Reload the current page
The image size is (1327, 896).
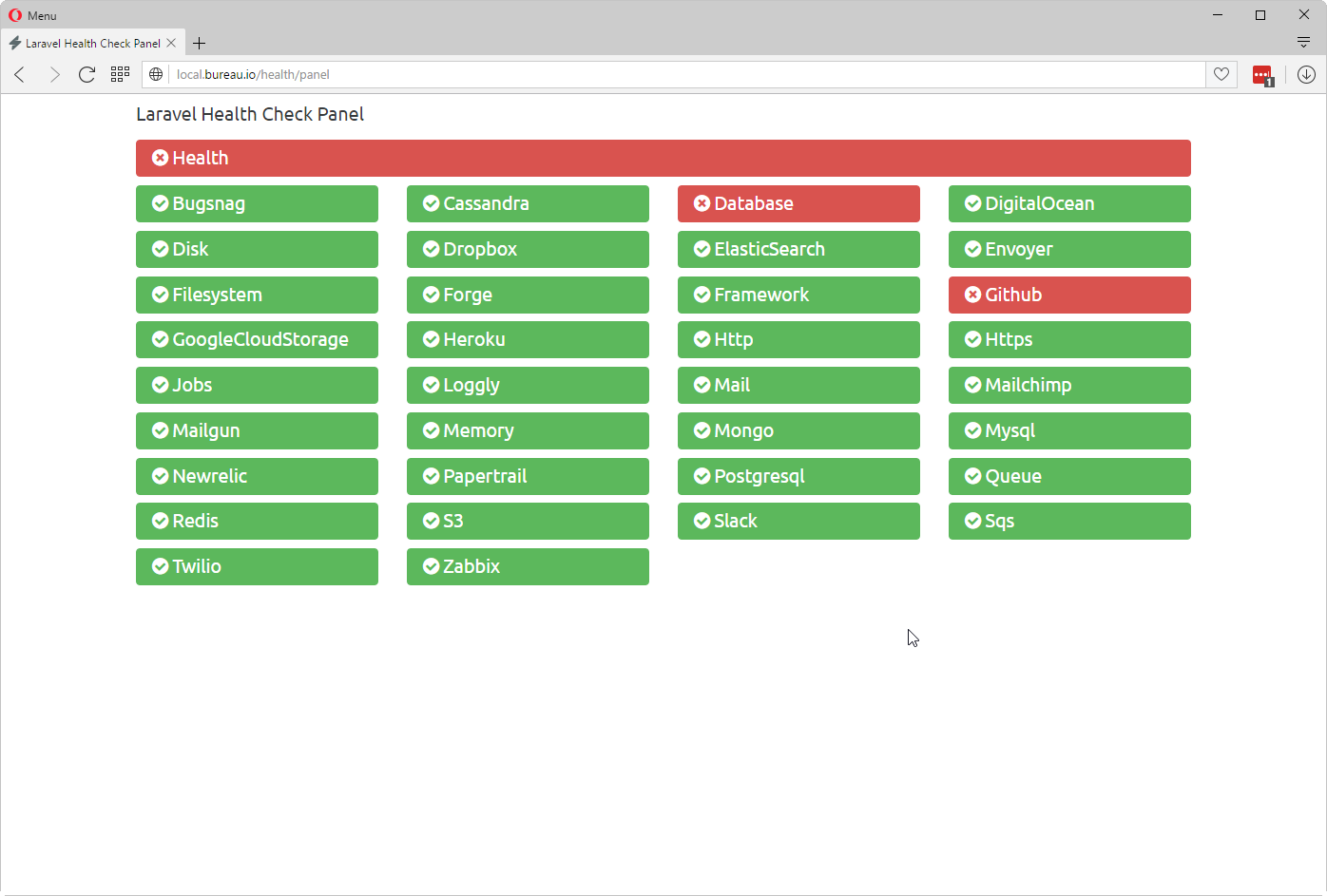point(87,74)
